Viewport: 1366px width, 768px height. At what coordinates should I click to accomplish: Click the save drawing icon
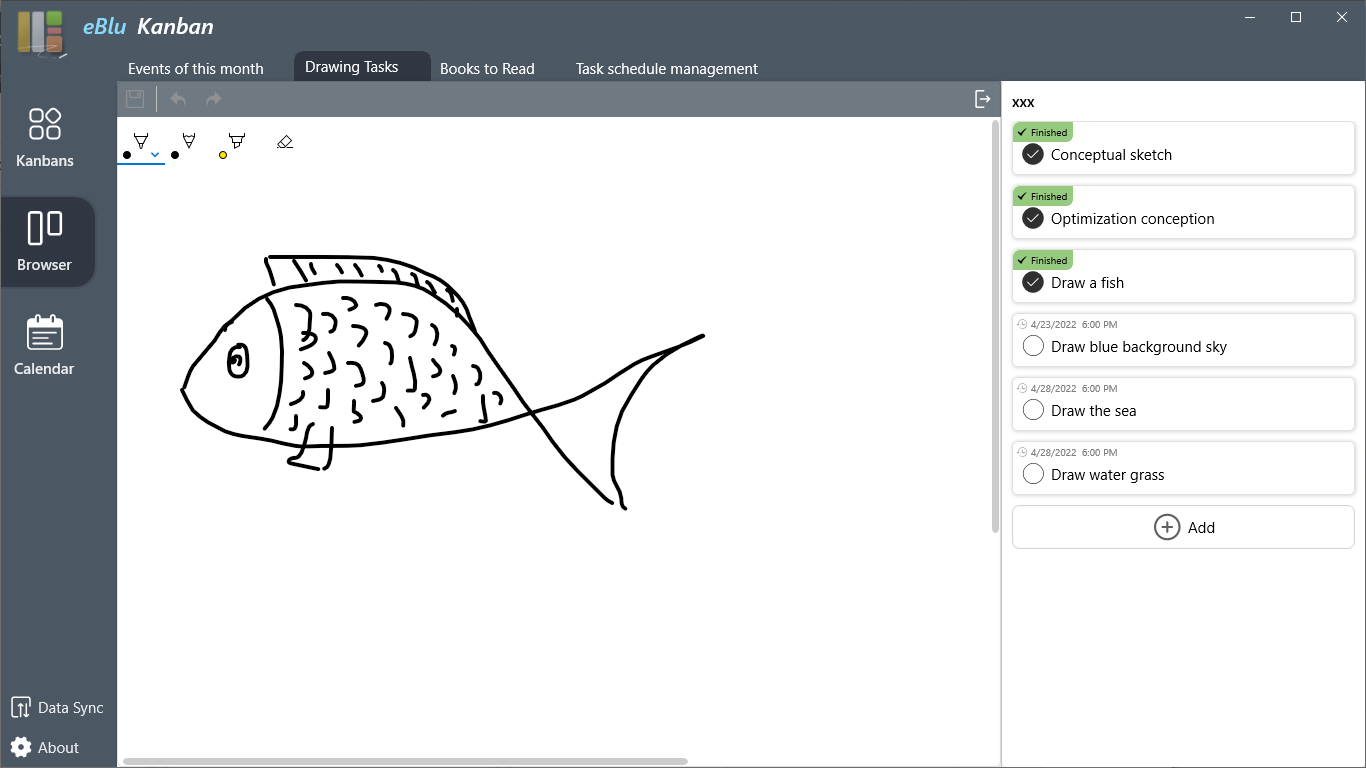135,98
